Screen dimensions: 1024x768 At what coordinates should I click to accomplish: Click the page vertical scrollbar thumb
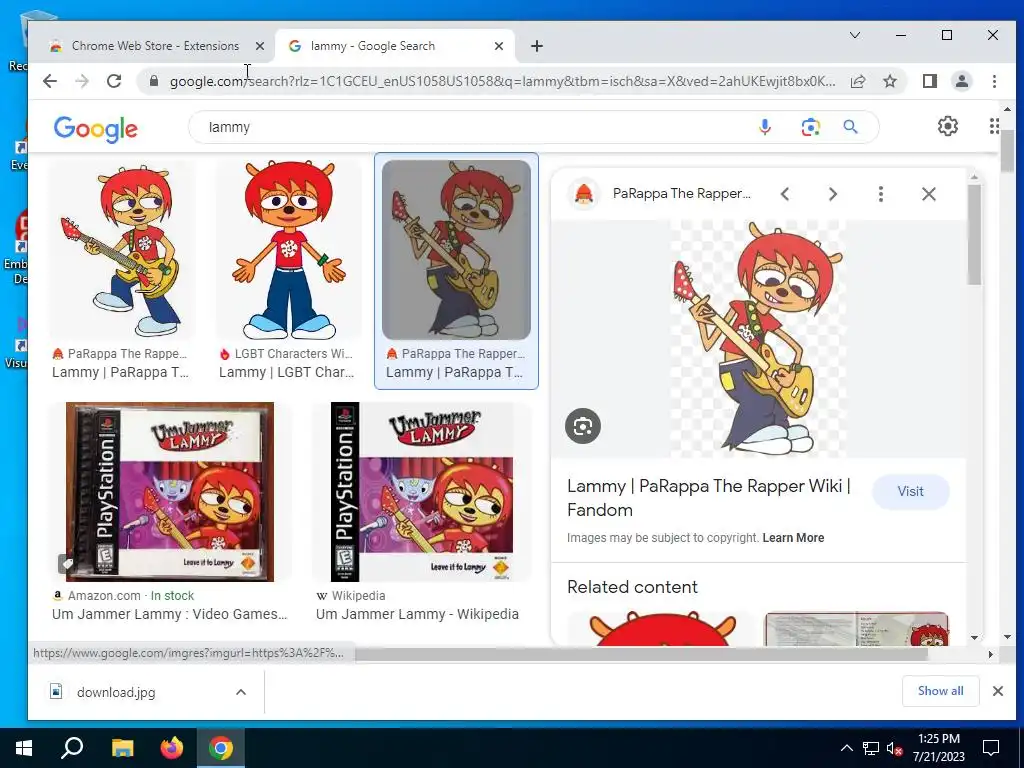click(x=1006, y=152)
